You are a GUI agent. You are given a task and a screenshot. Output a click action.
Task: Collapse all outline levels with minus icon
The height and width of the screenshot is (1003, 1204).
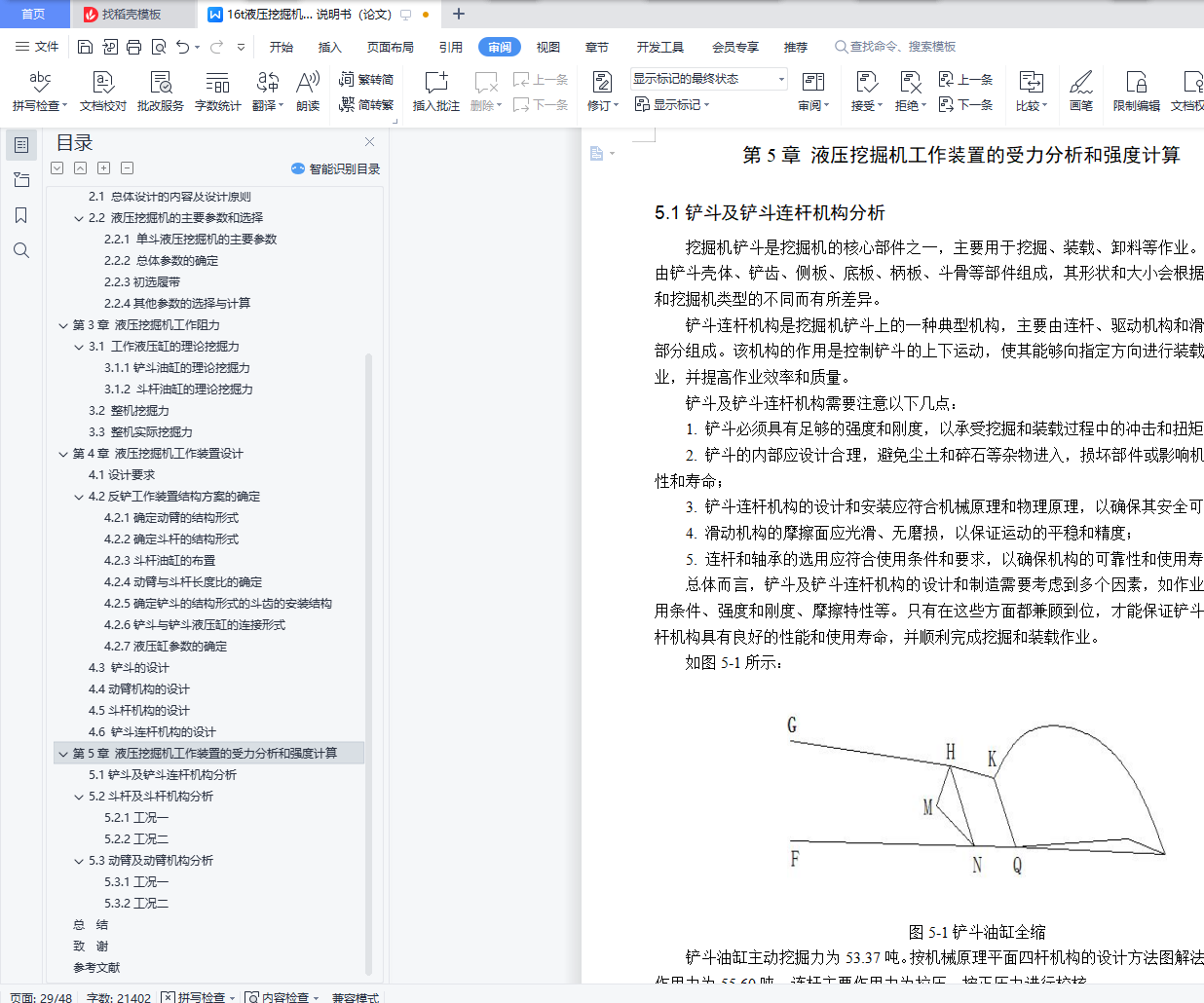[128, 168]
